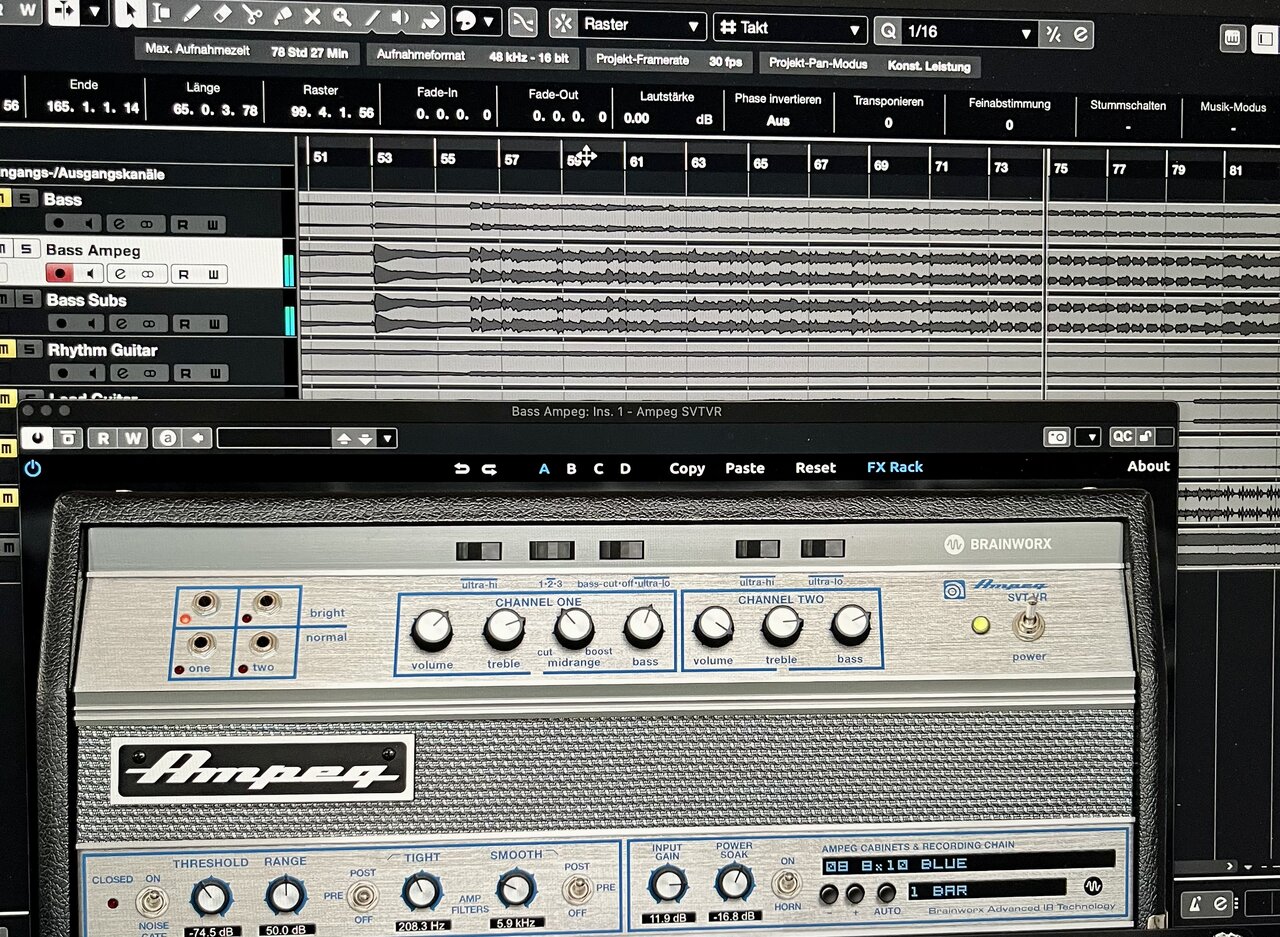Select the Zoom magnifier tool
Screen dimensions: 1280x937
[x=342, y=17]
